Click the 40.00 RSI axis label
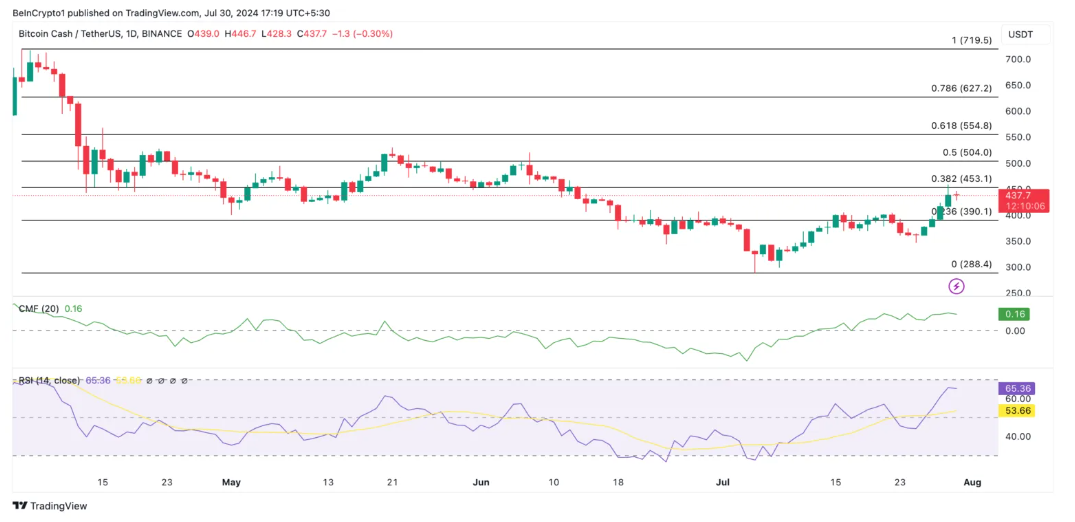Screen dimensions: 1075x522 [x=1018, y=436]
